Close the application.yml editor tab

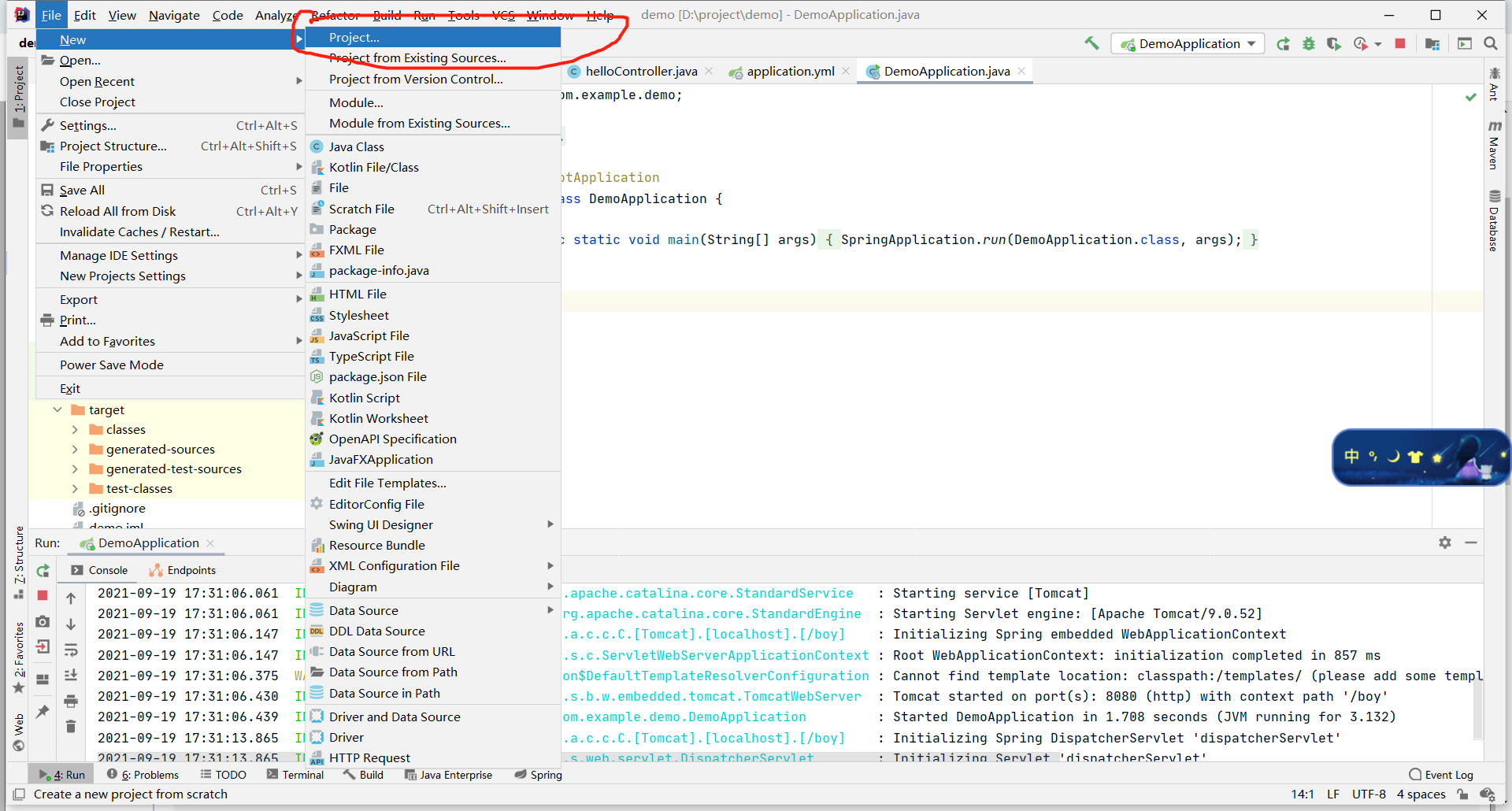click(846, 71)
